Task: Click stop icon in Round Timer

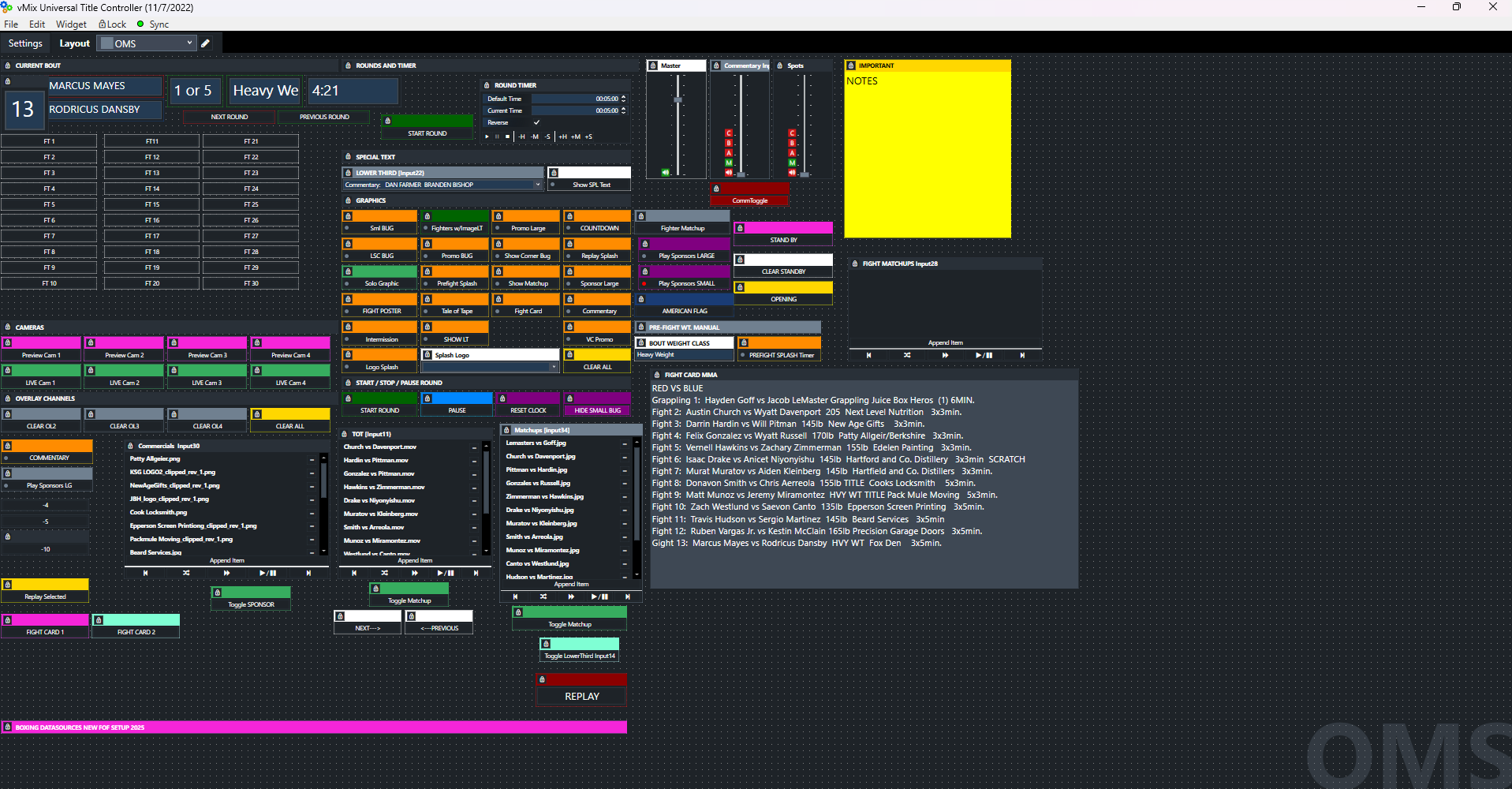Action: (x=507, y=136)
